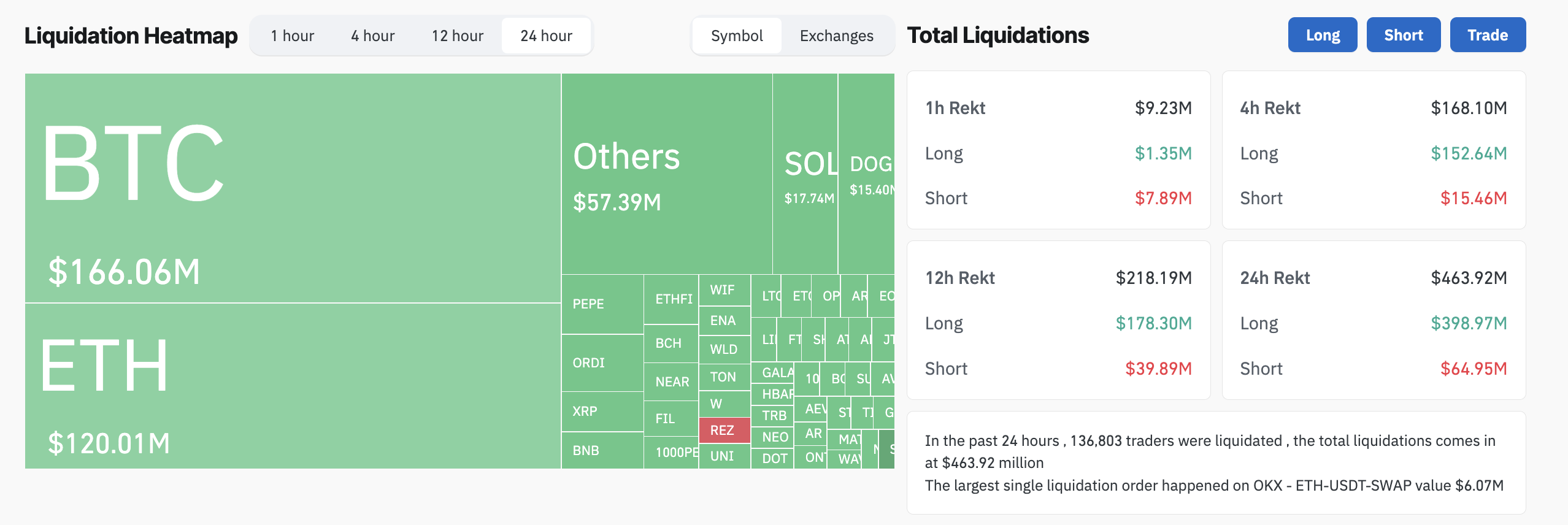1568x525 pixels.
Task: Open the 24h Rekt summary card
Action: coord(1374,320)
